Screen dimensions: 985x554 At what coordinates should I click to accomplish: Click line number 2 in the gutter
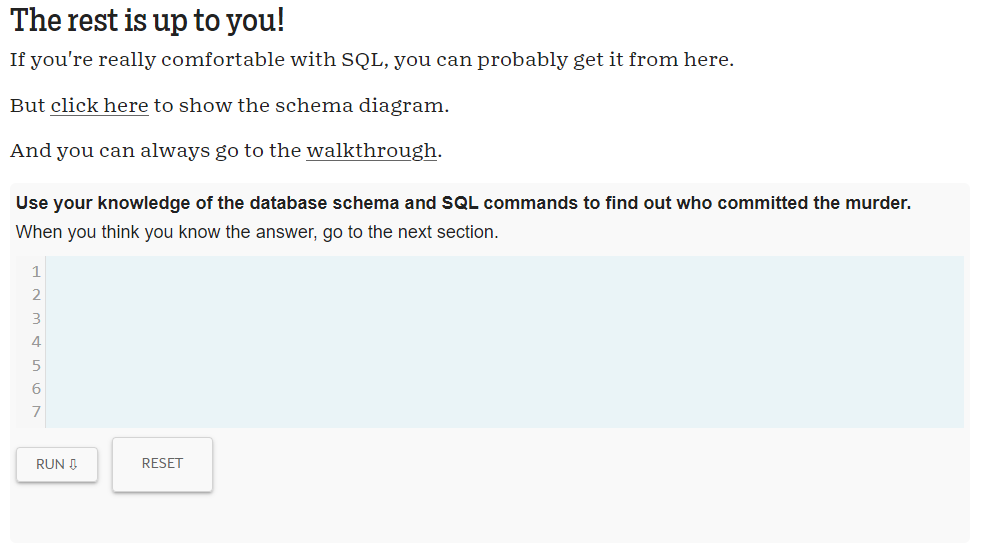36,295
